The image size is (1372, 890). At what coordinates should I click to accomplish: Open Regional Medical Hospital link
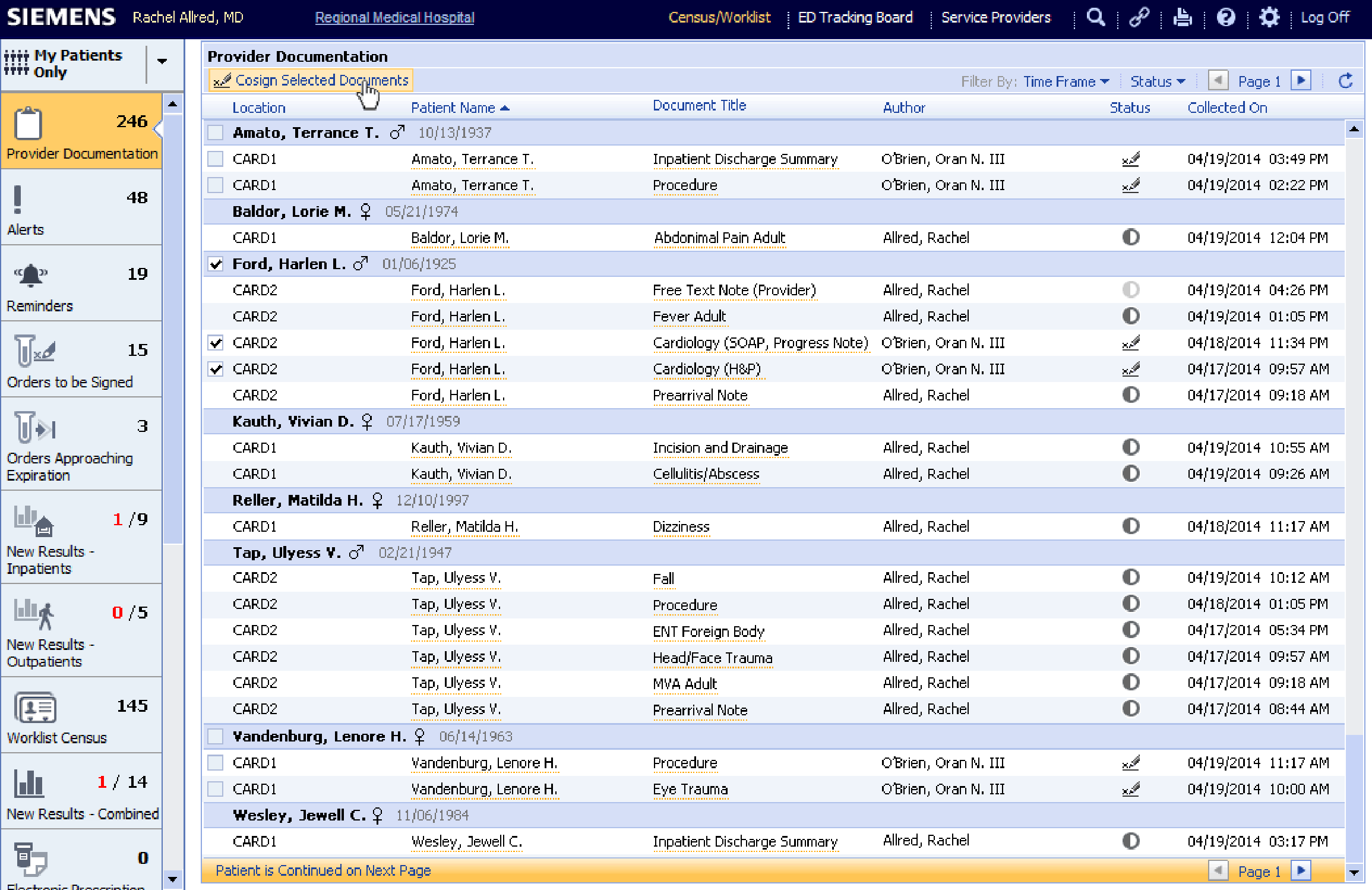pos(394,17)
